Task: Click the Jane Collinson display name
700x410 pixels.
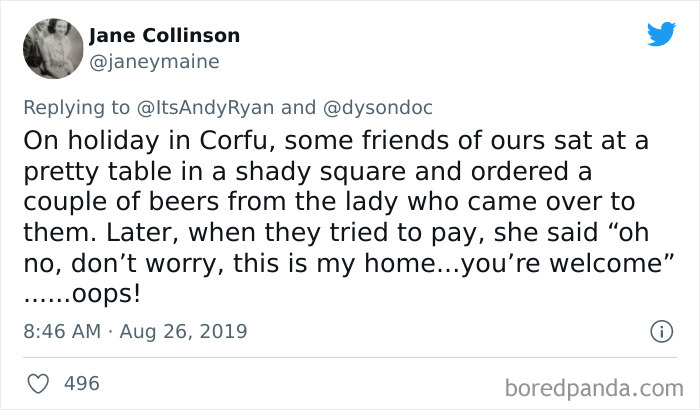Action: (x=164, y=36)
